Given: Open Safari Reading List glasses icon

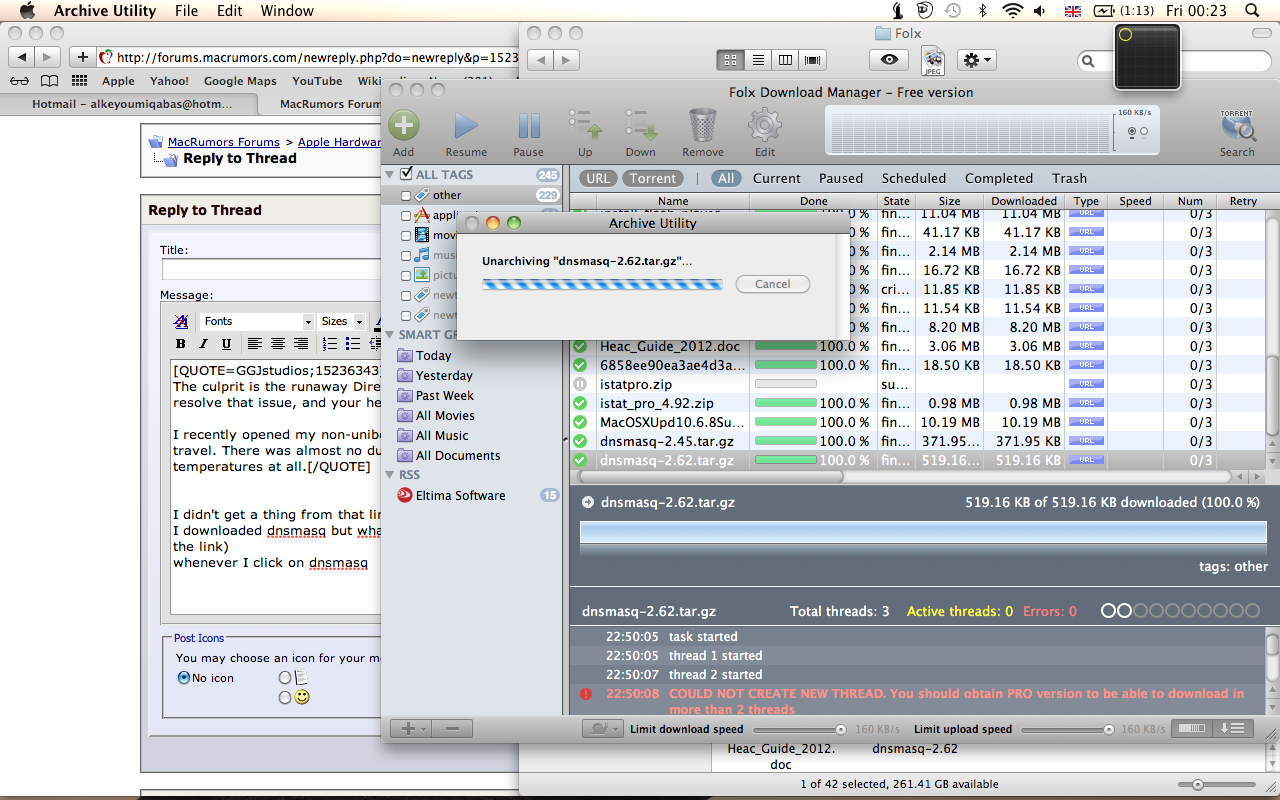Looking at the screenshot, I should click(x=19, y=81).
